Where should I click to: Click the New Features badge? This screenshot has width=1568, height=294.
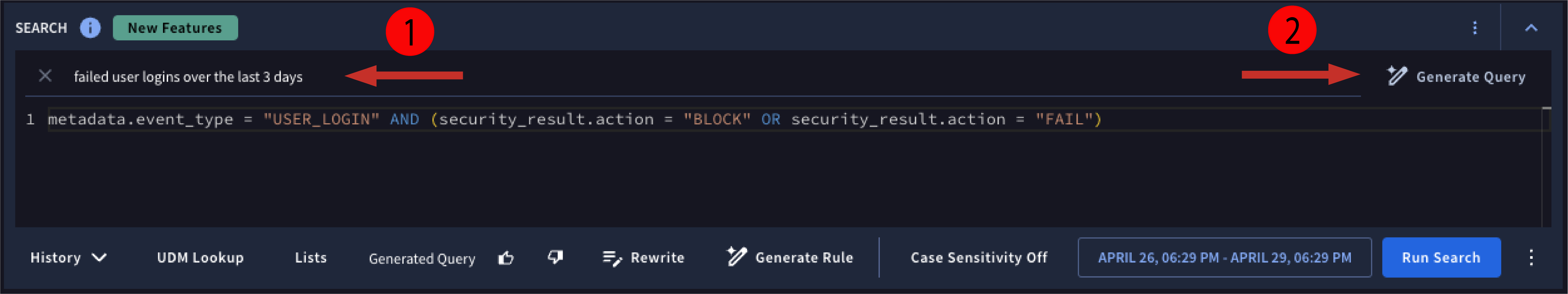(175, 27)
